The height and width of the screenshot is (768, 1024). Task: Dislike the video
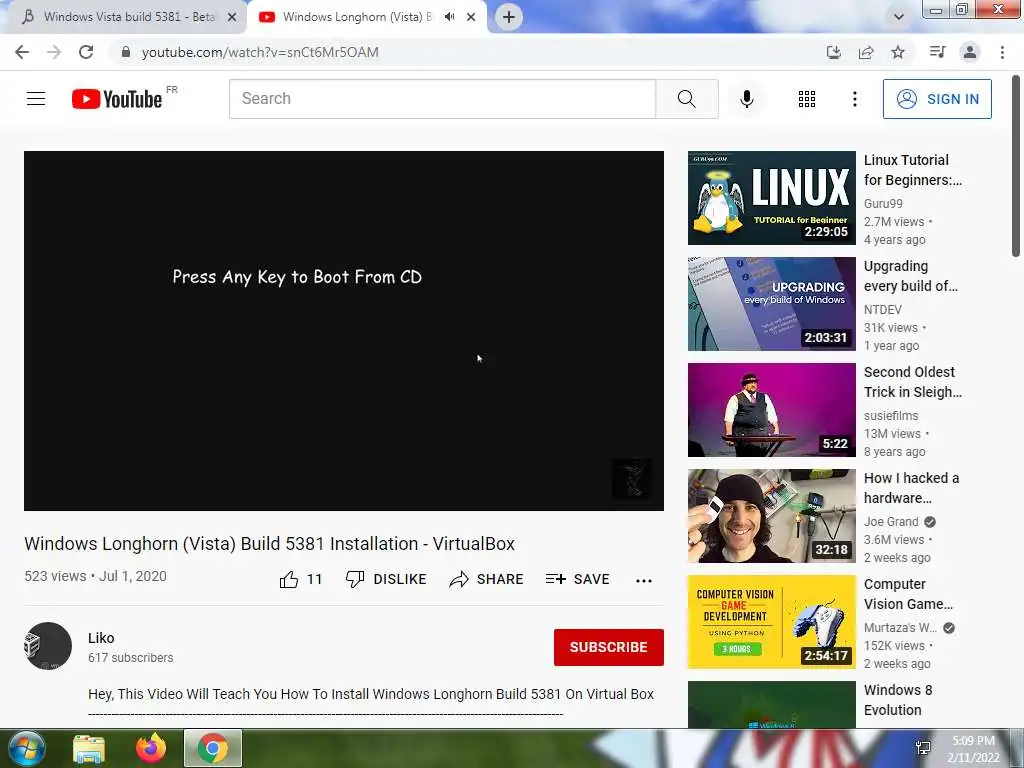click(x=386, y=579)
